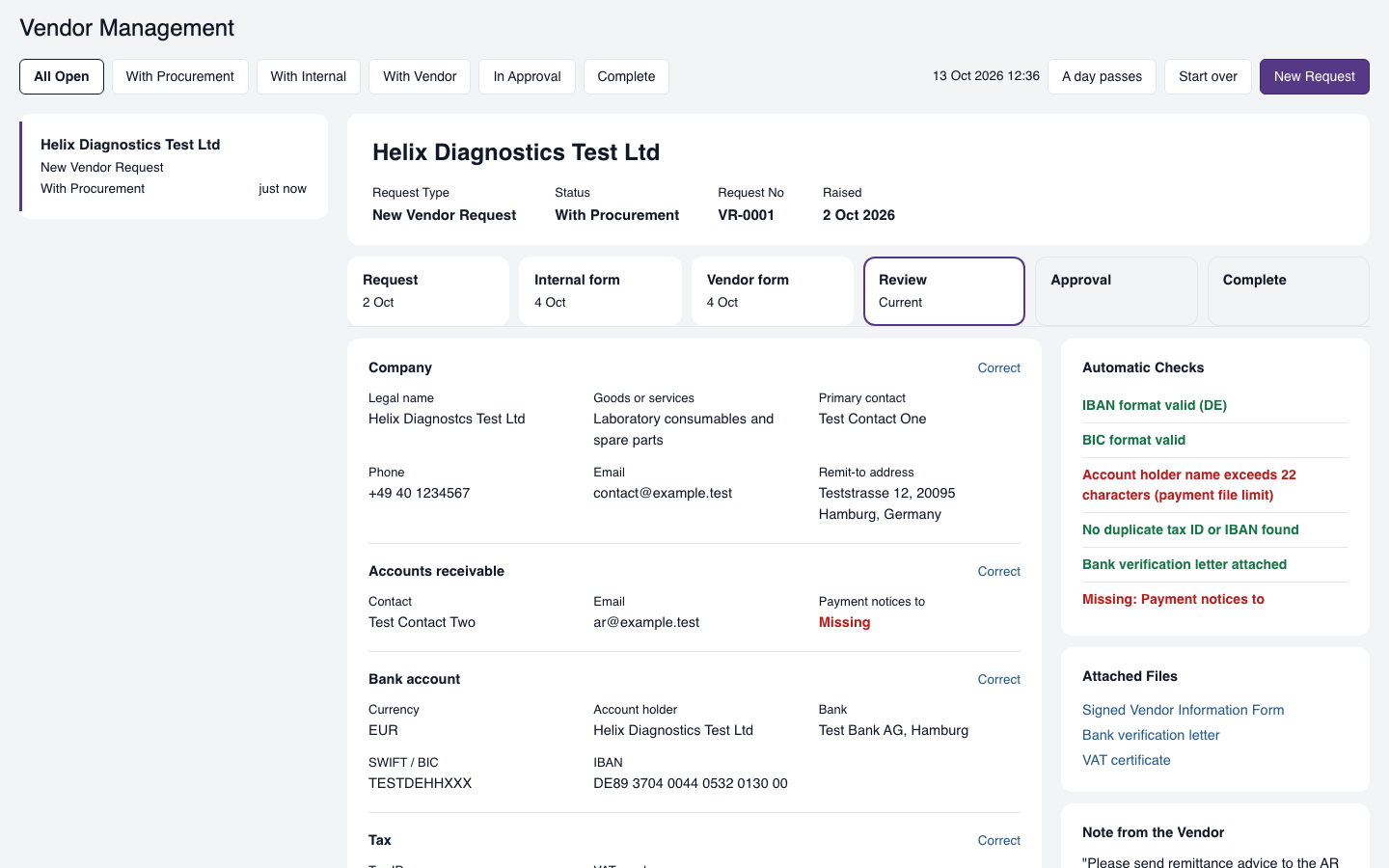
Task: Click the IBAN value DE89 3704
Action: tap(691, 783)
